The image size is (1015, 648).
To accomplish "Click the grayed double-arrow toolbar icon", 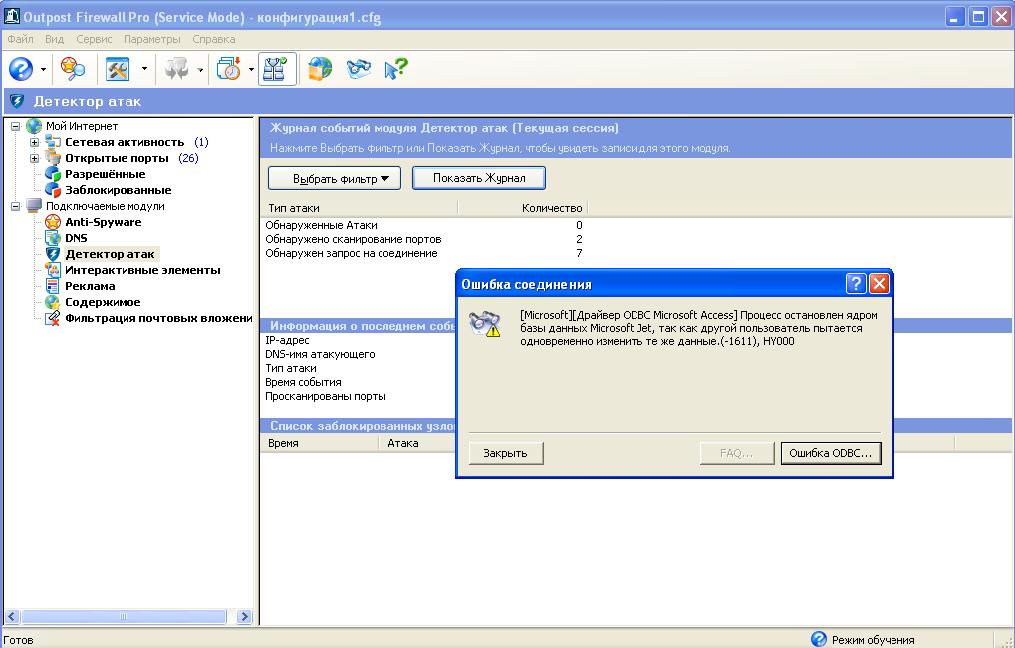I will pos(176,69).
